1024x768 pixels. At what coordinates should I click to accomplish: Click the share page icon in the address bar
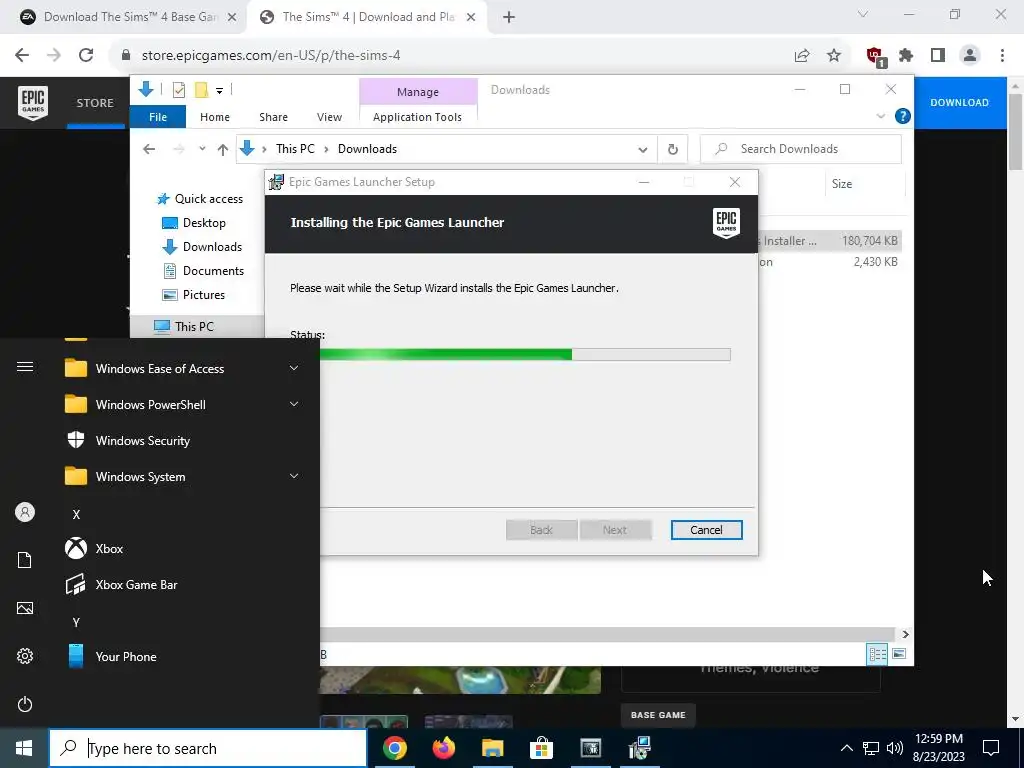[x=802, y=56]
